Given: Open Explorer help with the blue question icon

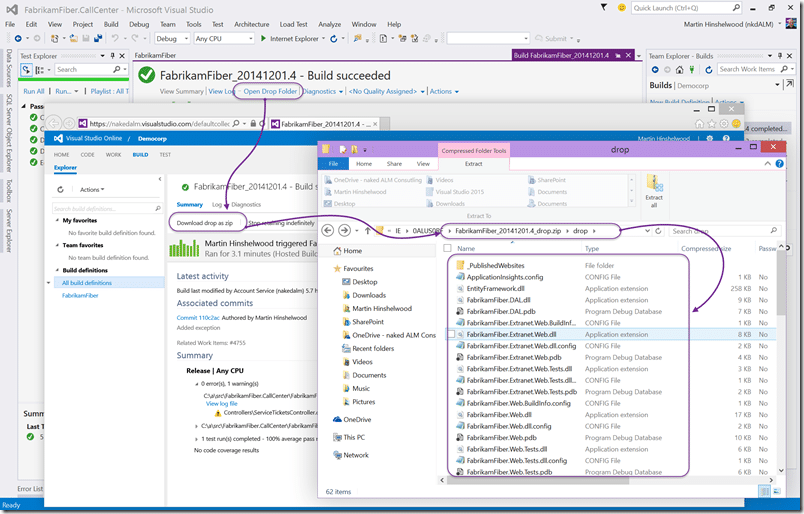Looking at the screenshot, I should (x=779, y=164).
